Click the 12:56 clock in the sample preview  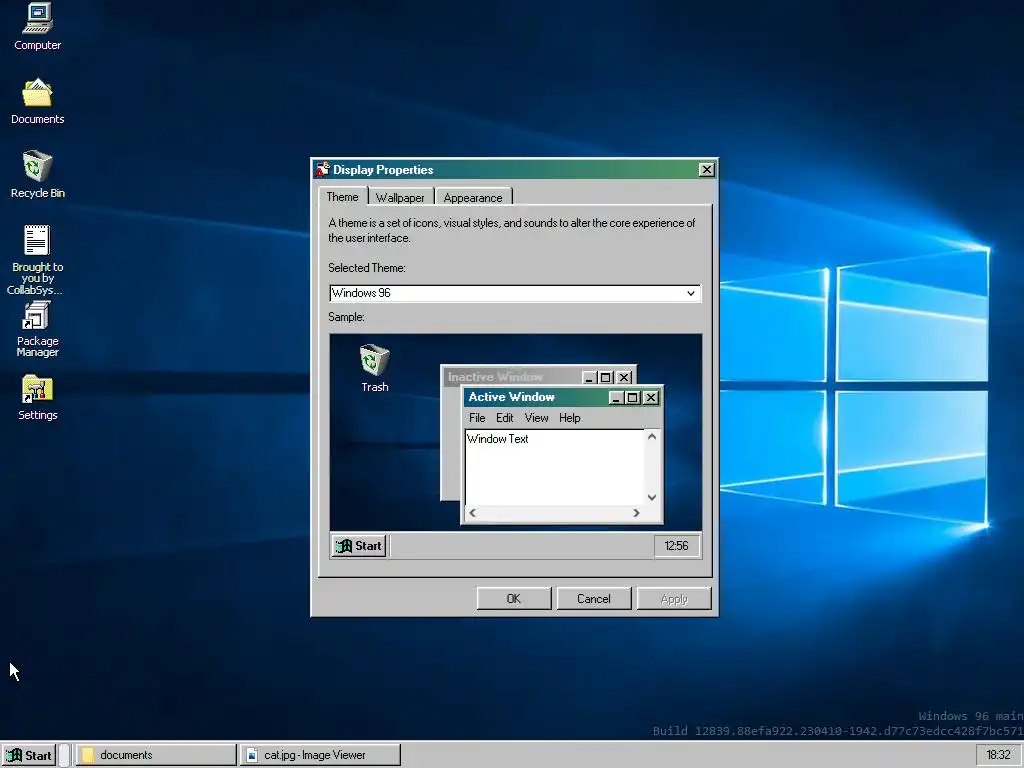click(x=677, y=546)
